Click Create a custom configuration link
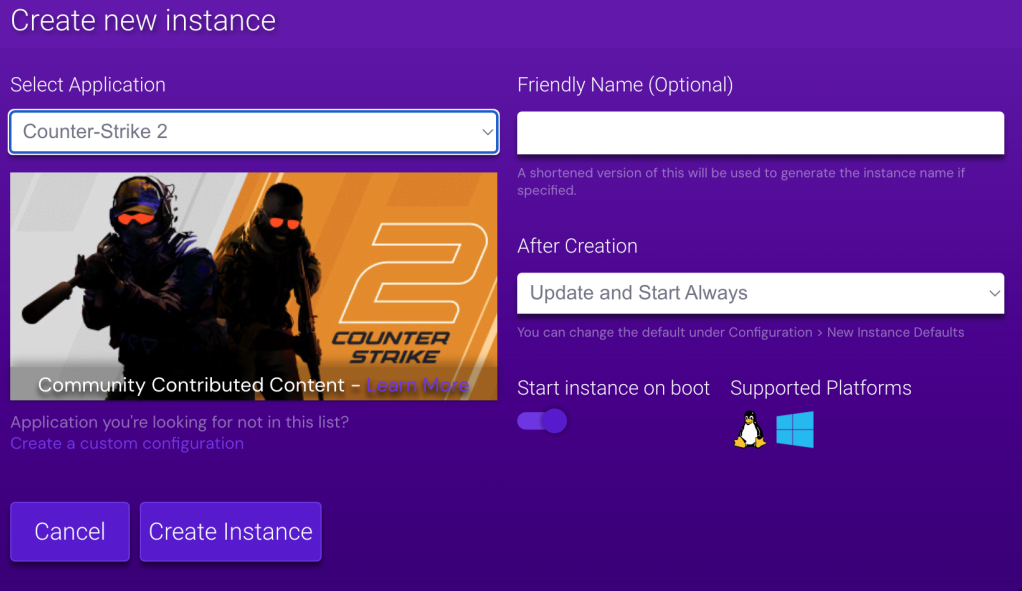 127,443
